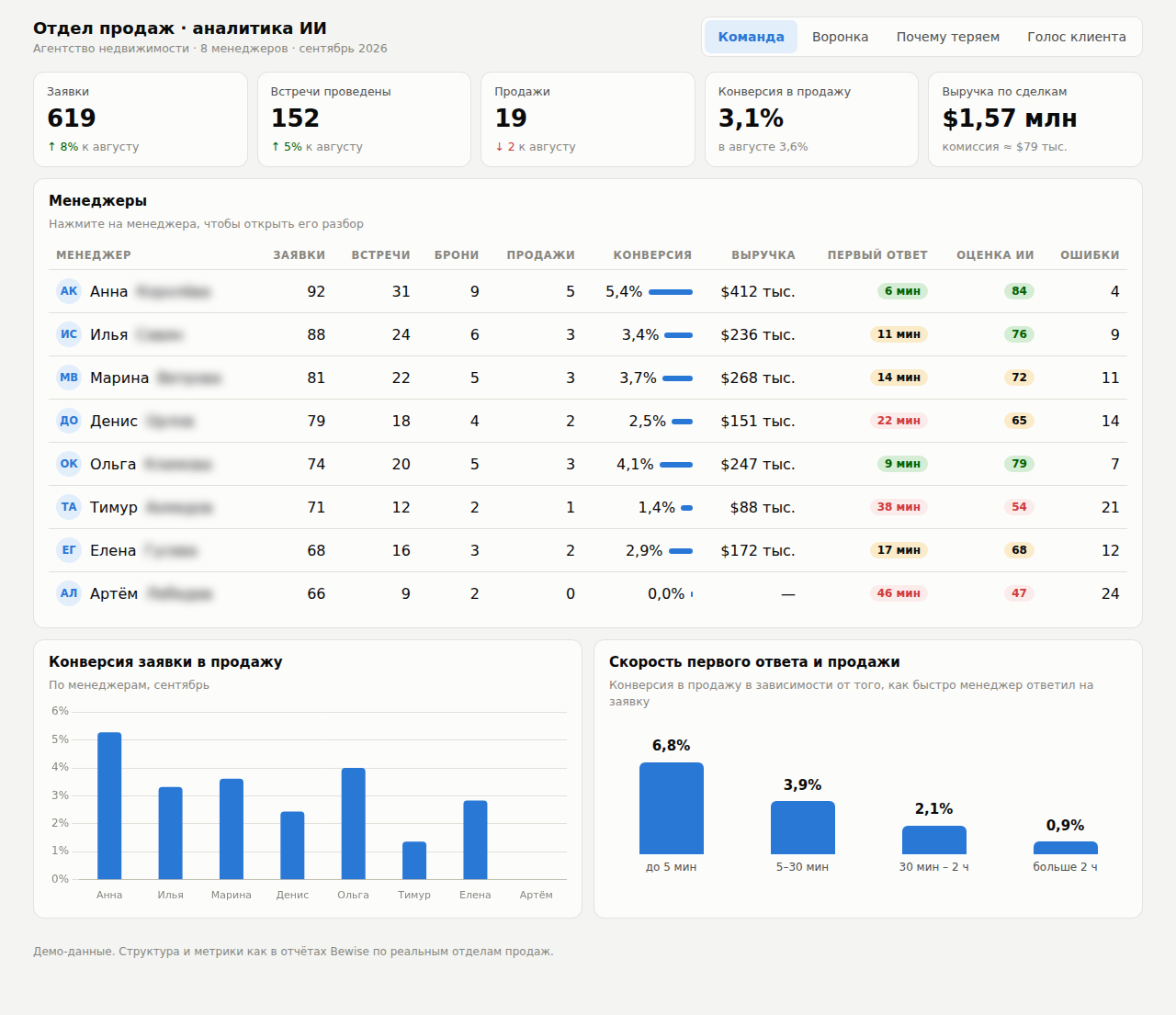Screen dimensions: 1176x1015
Task: Click the ЕГ avatar for Елена
Action: pyautogui.click(x=69, y=550)
